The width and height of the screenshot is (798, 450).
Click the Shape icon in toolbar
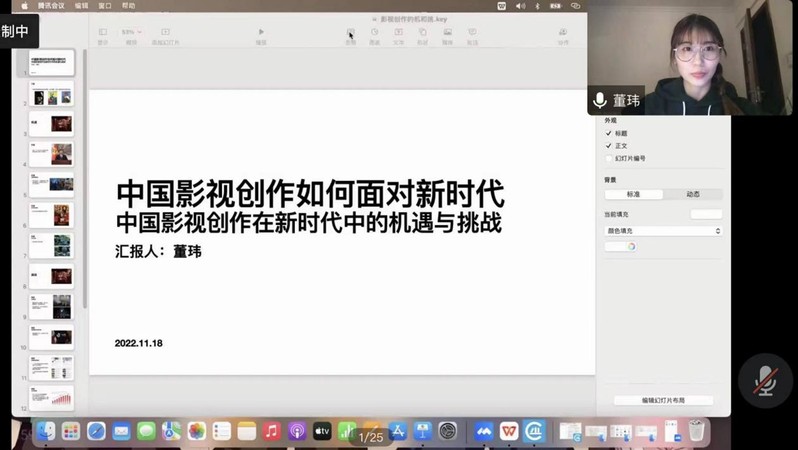coord(423,33)
